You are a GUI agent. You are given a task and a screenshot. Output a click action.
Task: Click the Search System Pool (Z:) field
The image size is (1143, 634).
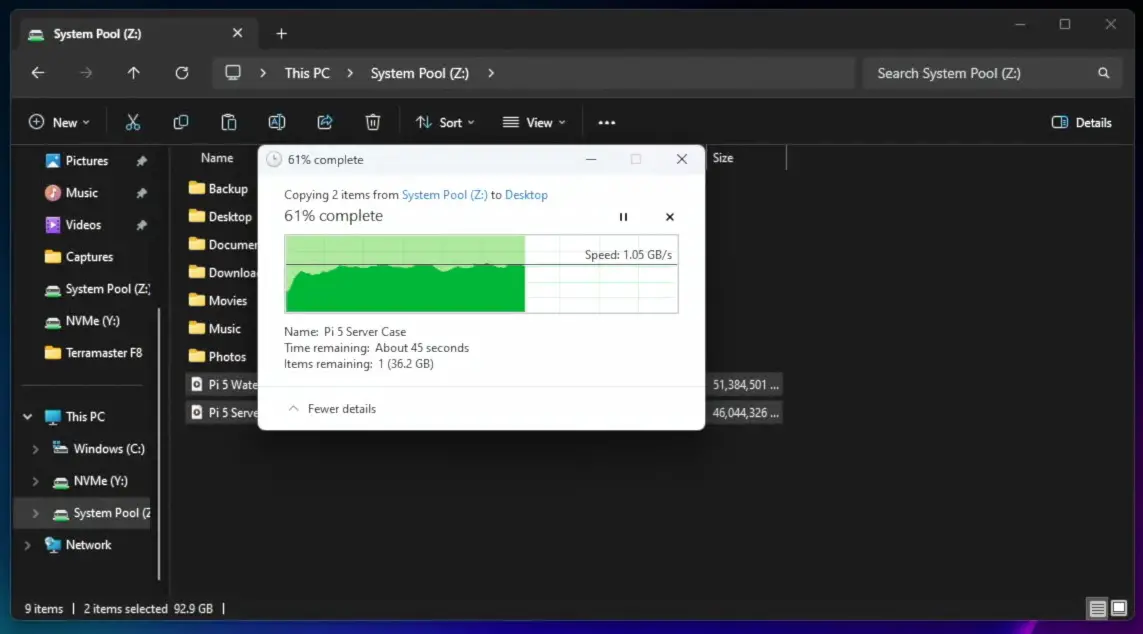(x=980, y=73)
